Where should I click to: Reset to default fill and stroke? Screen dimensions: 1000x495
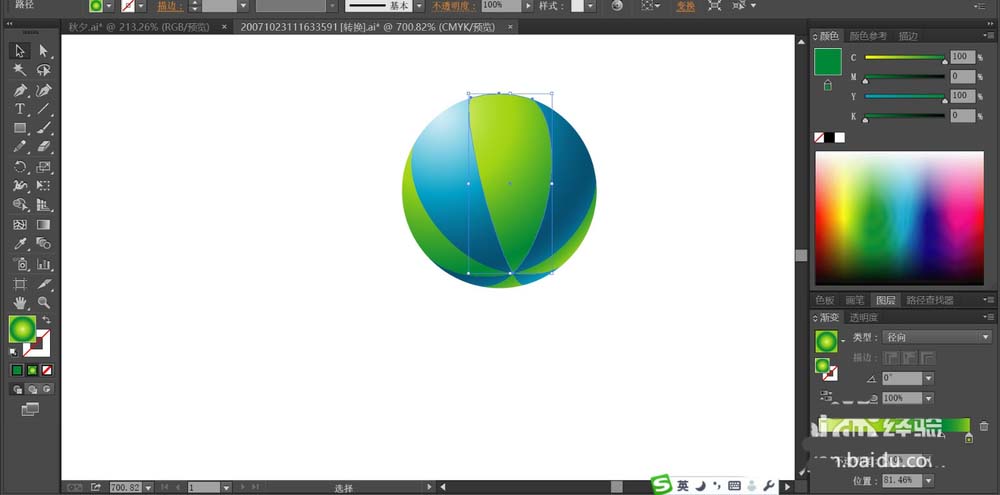13,351
